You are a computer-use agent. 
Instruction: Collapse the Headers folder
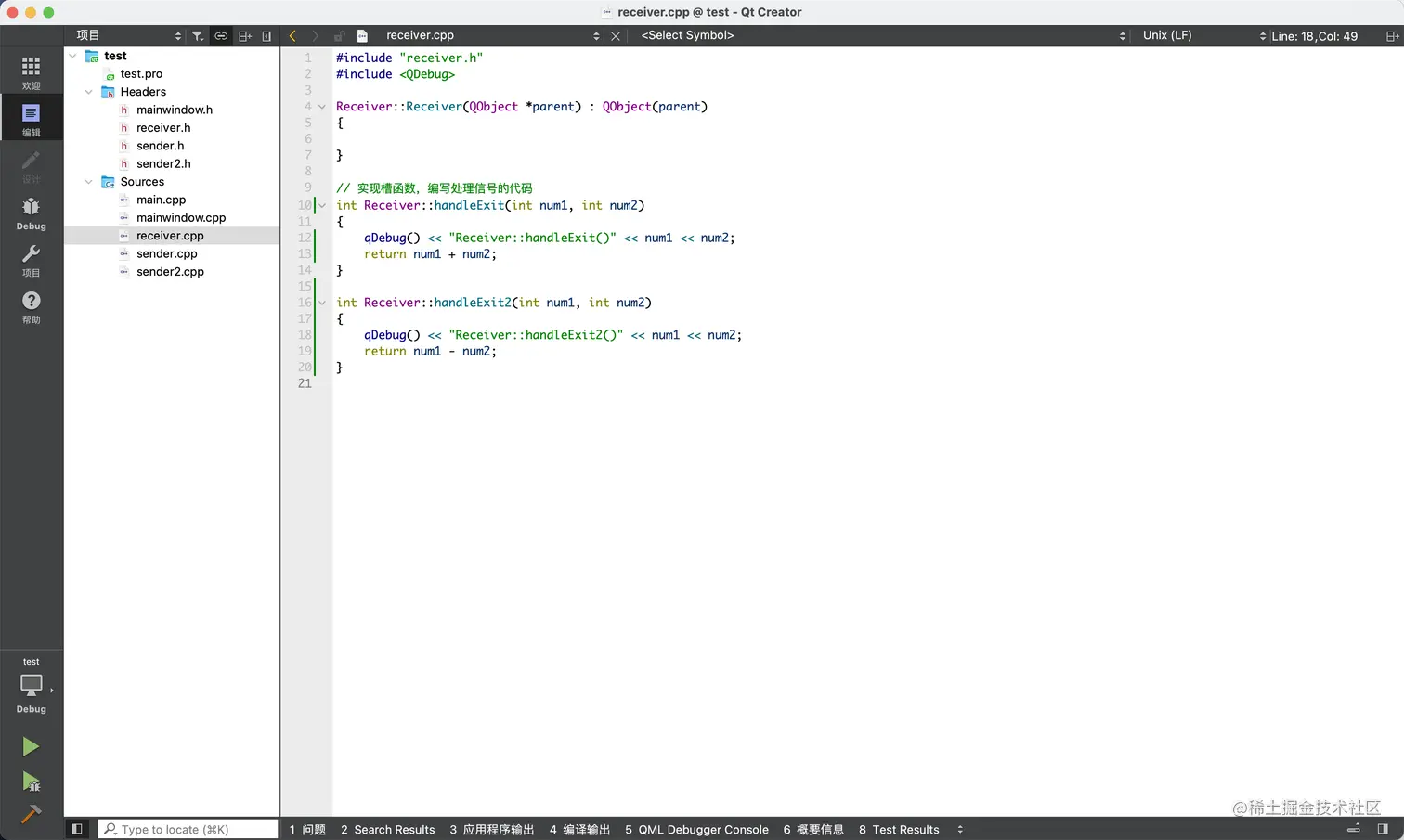tap(88, 92)
